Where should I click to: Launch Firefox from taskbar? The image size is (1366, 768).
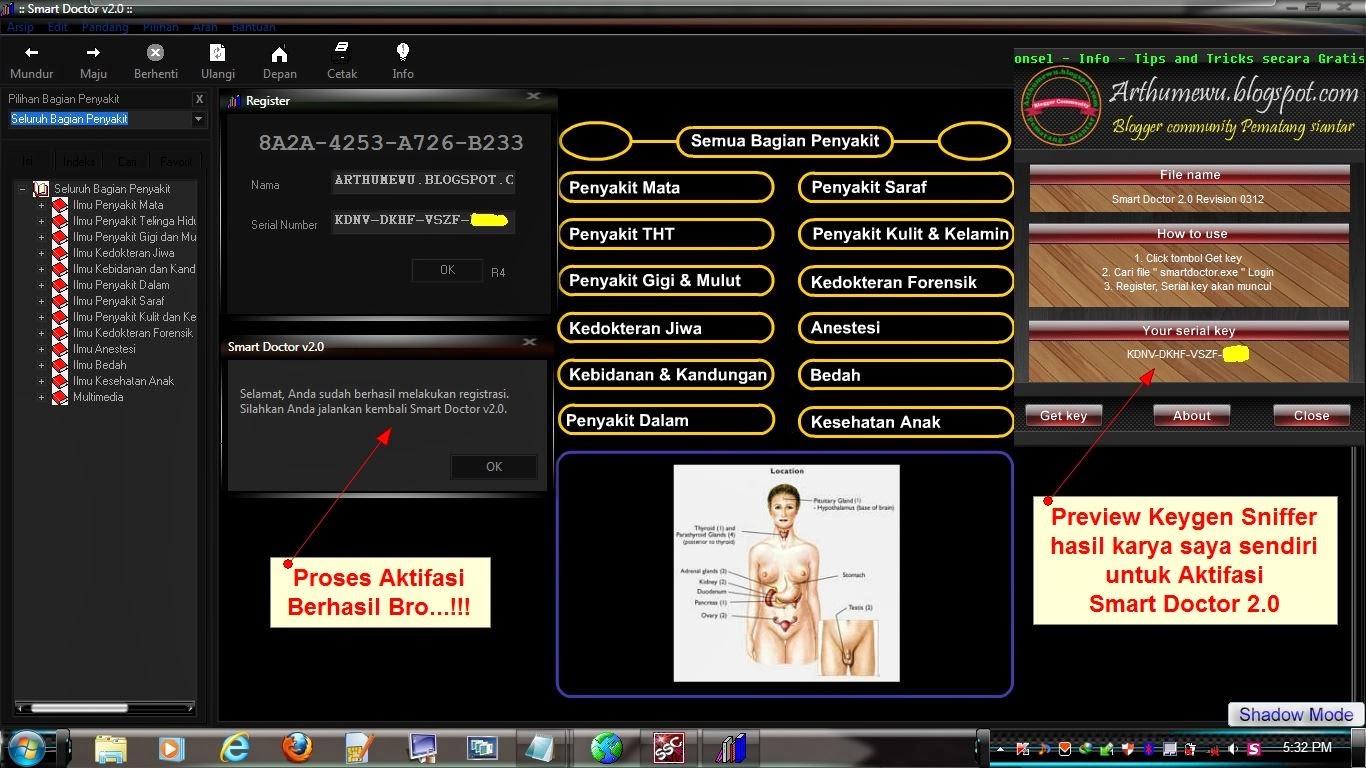click(297, 748)
